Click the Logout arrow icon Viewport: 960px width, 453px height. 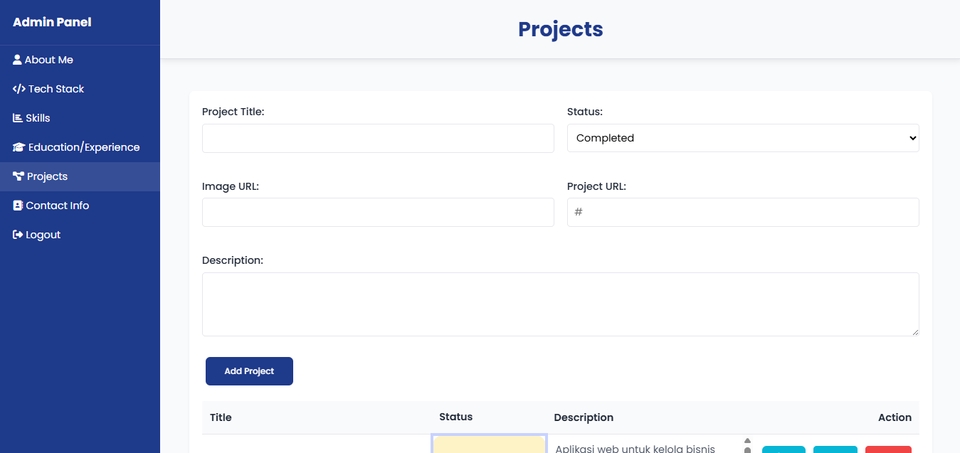(x=18, y=235)
